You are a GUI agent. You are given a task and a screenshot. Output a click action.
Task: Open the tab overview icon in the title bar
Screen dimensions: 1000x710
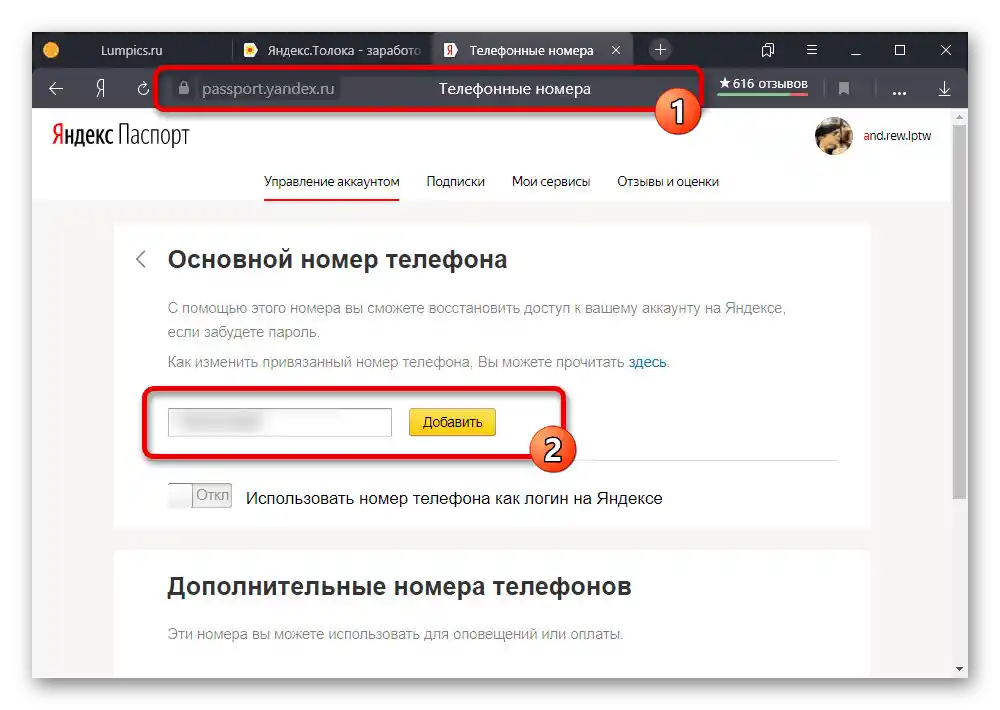tap(768, 50)
